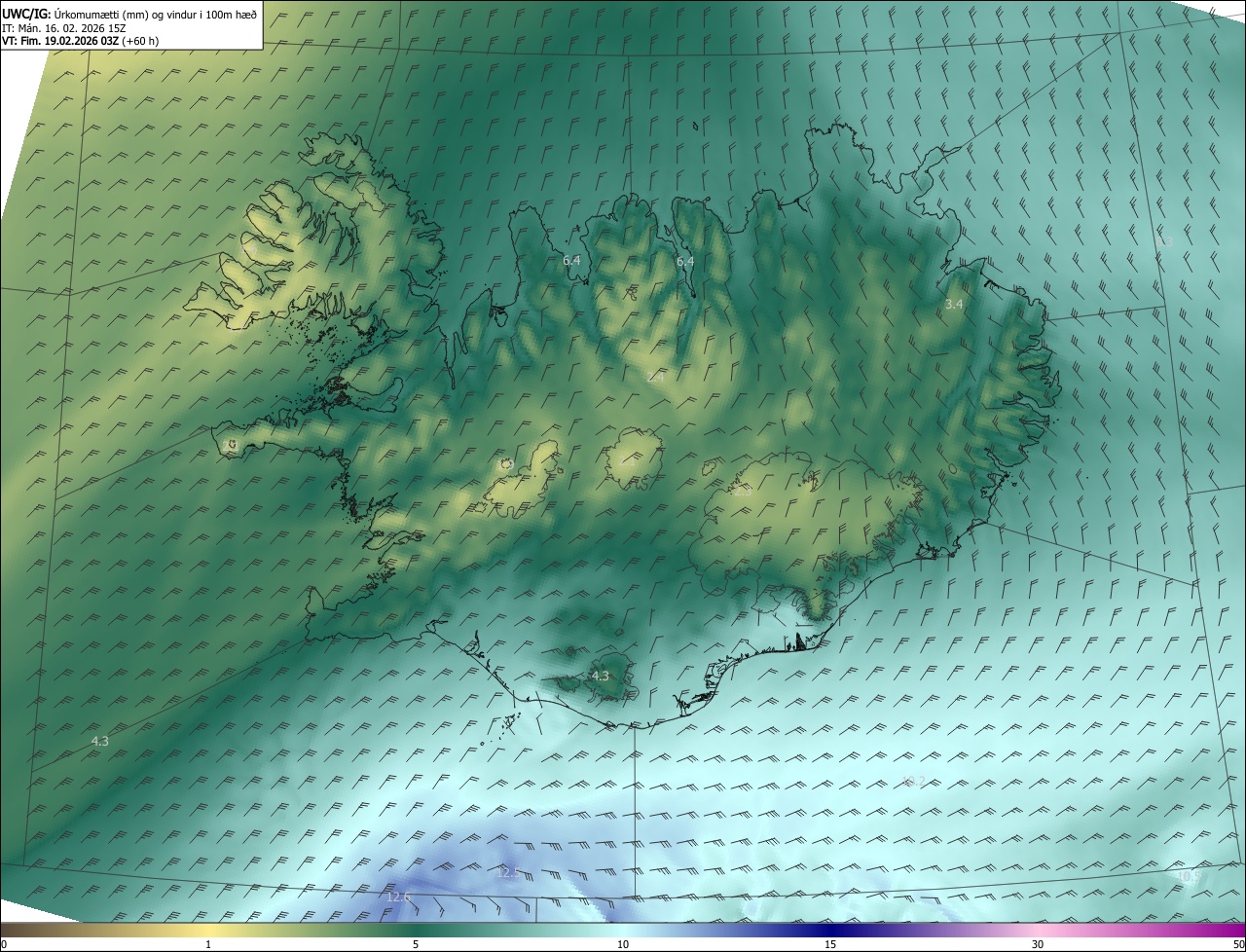This screenshot has width=1246, height=952.
Task: Click the yellow segment of the color scale bar
Action: pyautogui.click(x=208, y=930)
